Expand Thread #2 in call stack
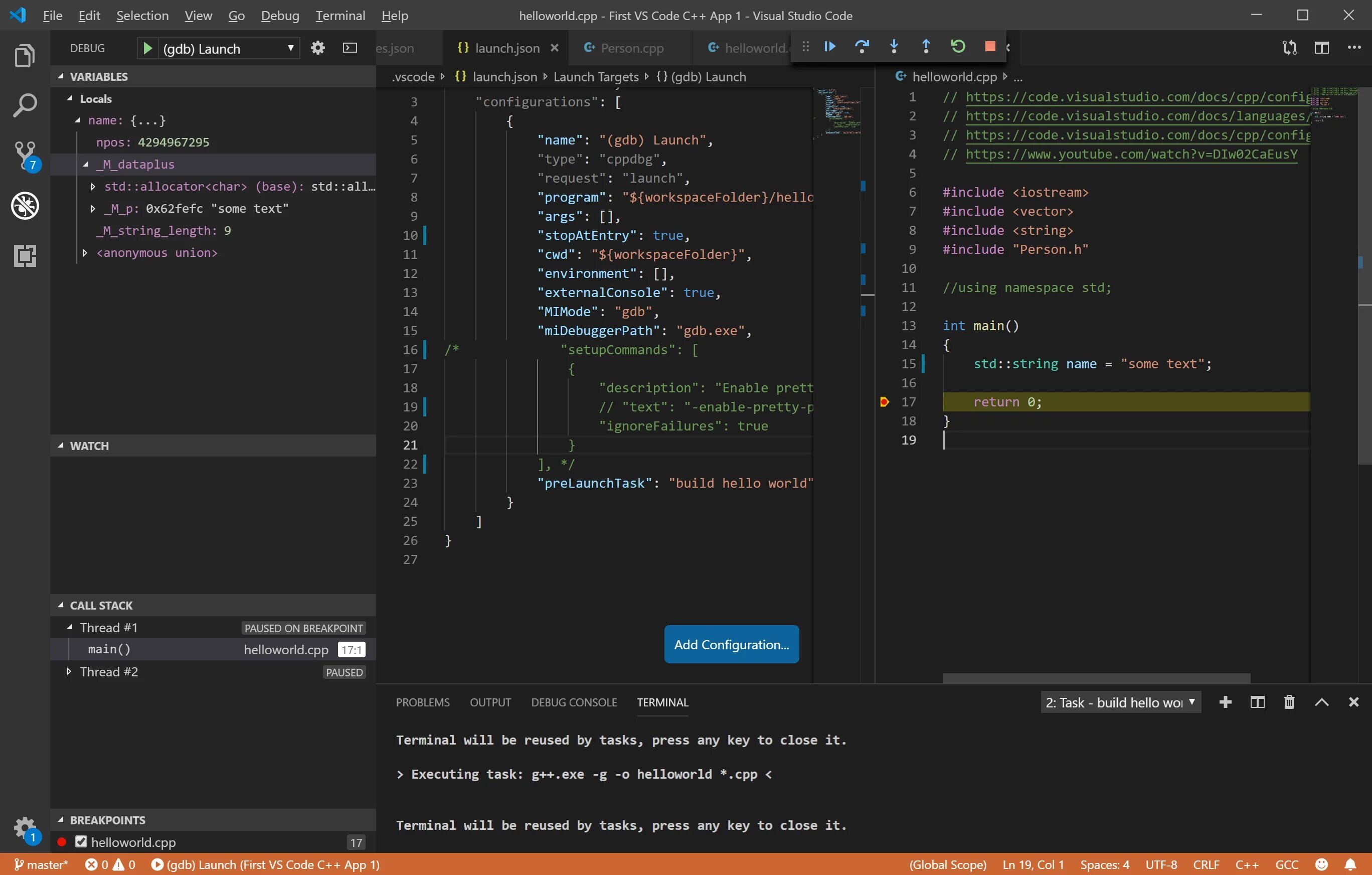This screenshot has width=1372, height=875. click(69, 672)
